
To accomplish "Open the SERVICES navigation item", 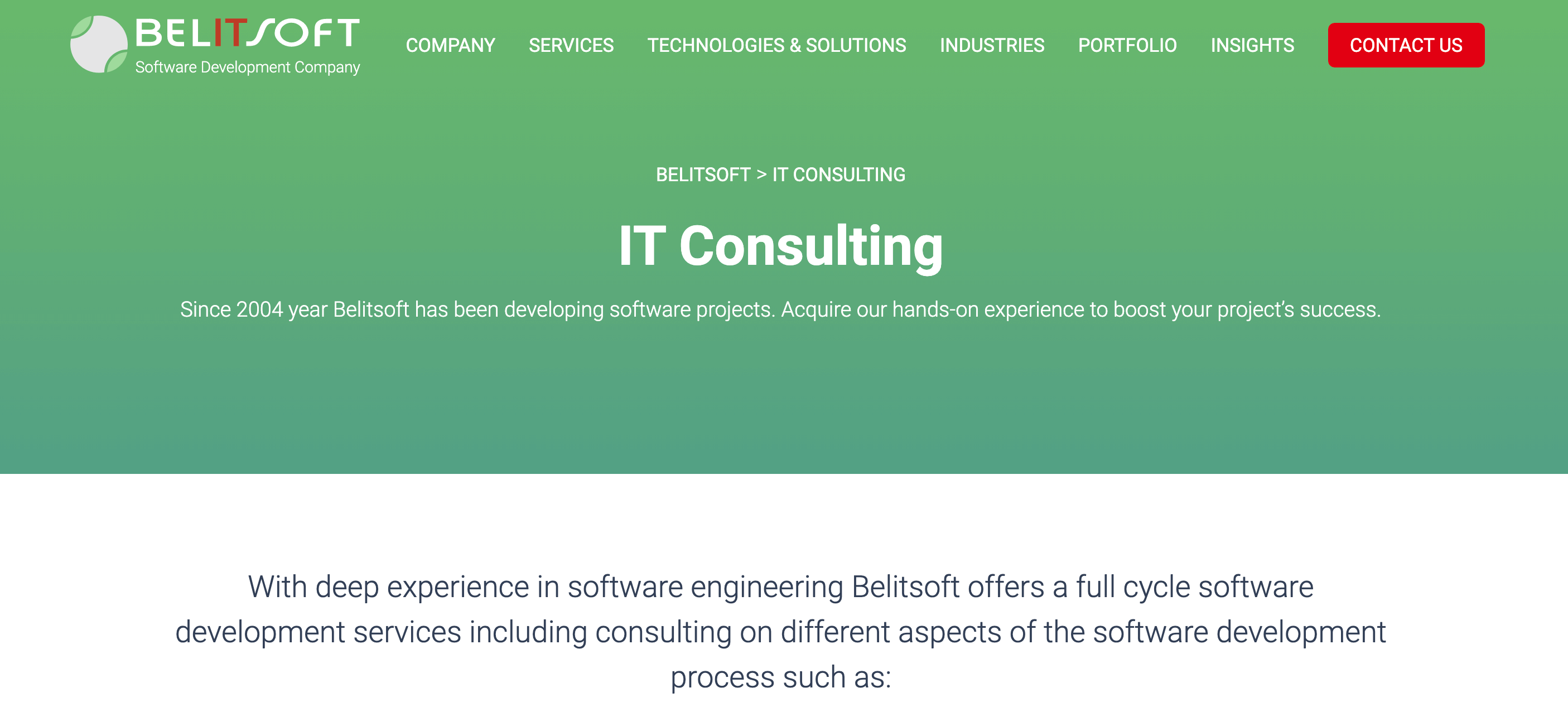I will click(570, 45).
